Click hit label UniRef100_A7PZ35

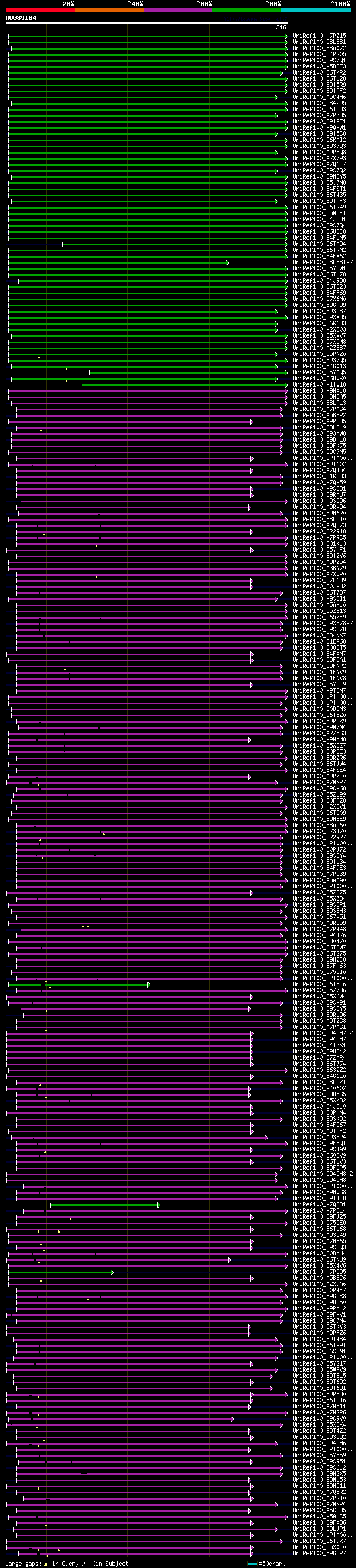tap(319, 115)
